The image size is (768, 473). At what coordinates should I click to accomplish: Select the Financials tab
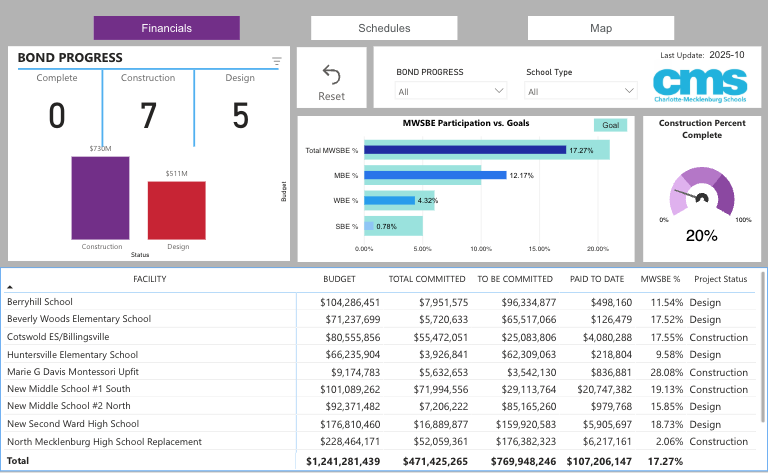[x=167, y=28]
